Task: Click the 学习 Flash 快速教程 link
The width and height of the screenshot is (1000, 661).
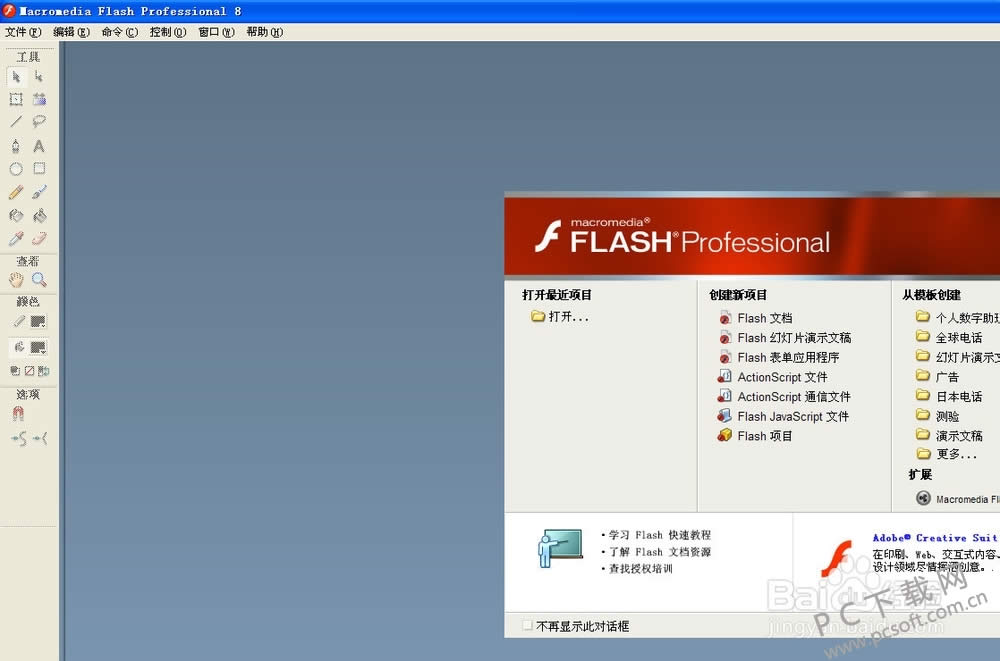Action: coord(660,535)
